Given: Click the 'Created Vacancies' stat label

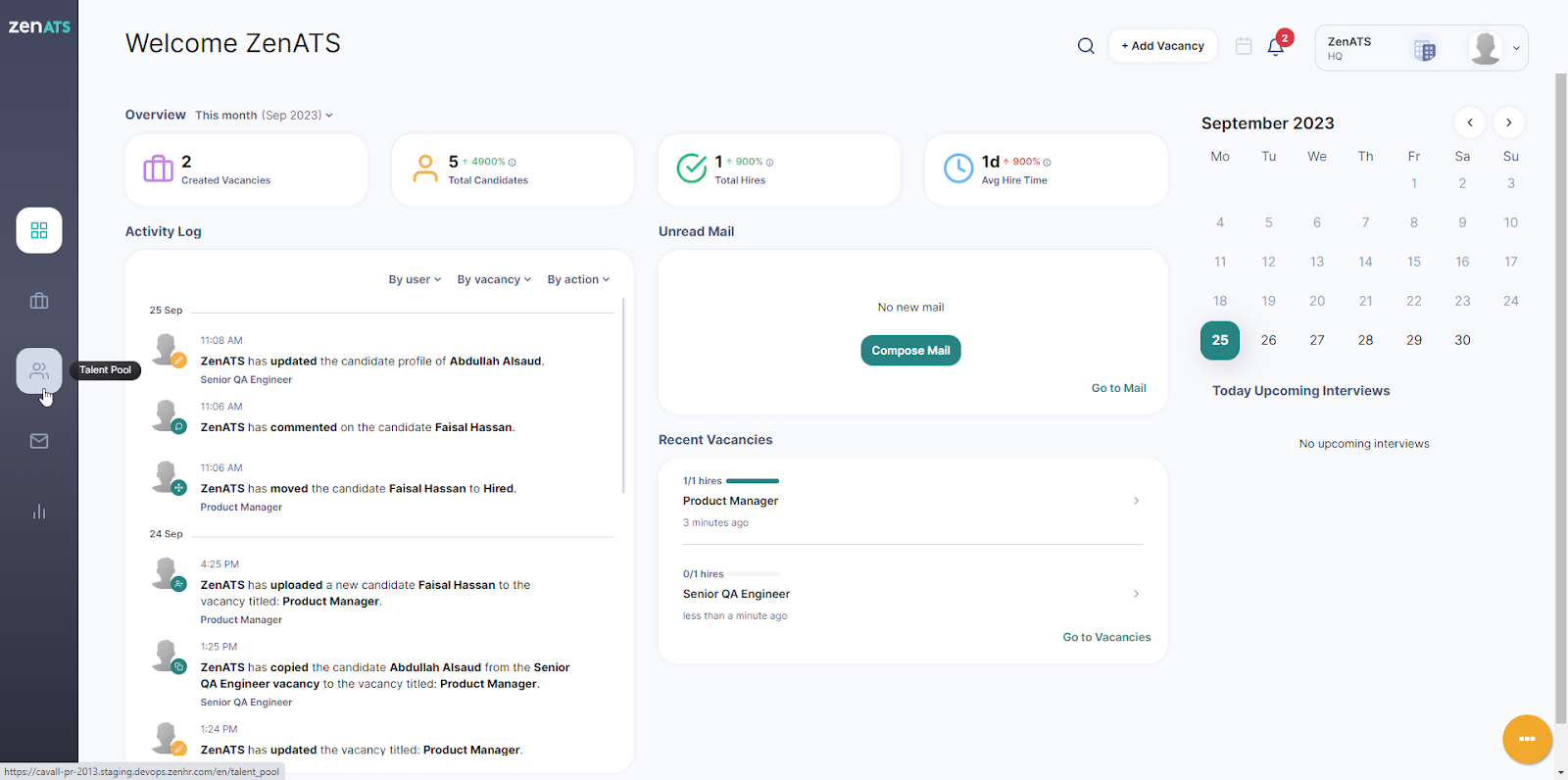Looking at the screenshot, I should click(225, 180).
